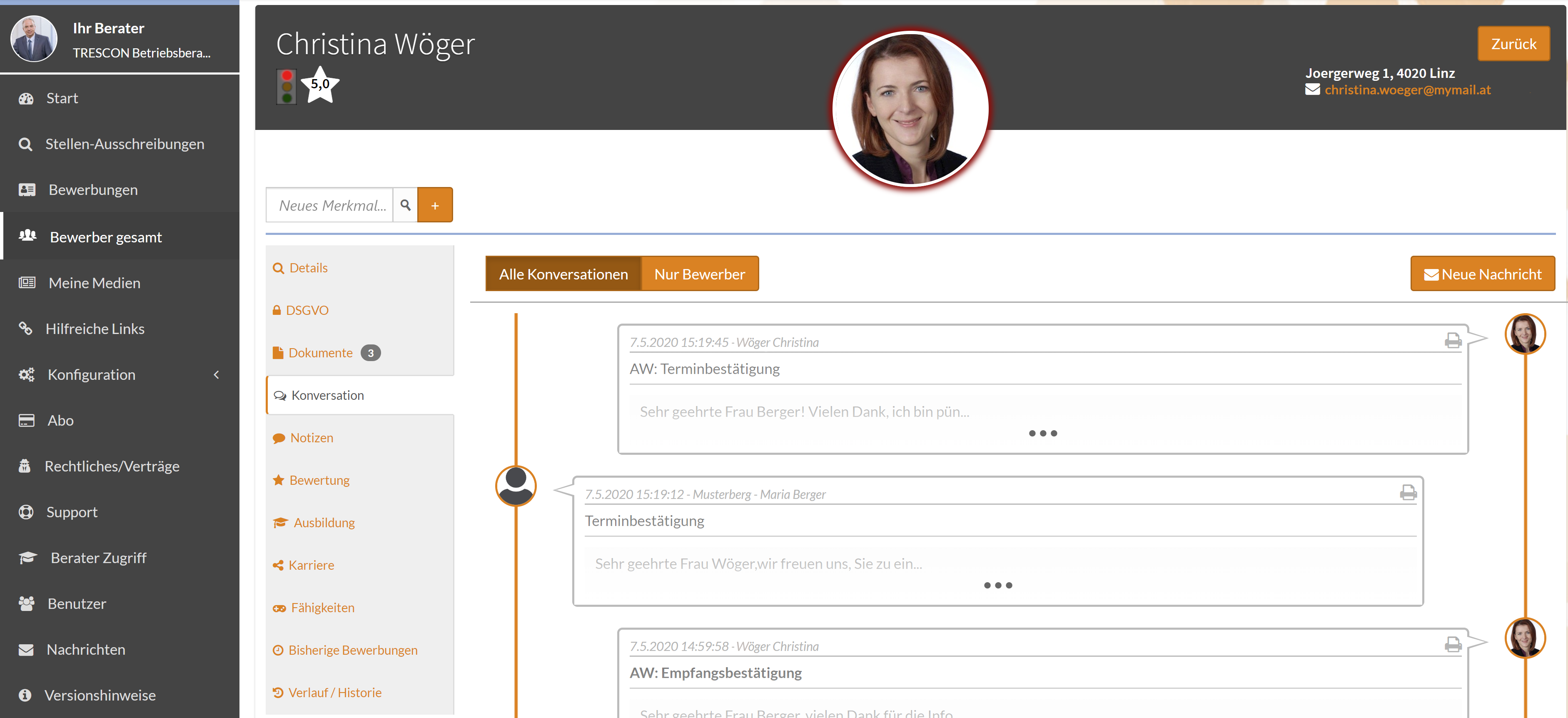Open the Ausbildung tab
The height and width of the screenshot is (718, 1568).
[x=360, y=523]
